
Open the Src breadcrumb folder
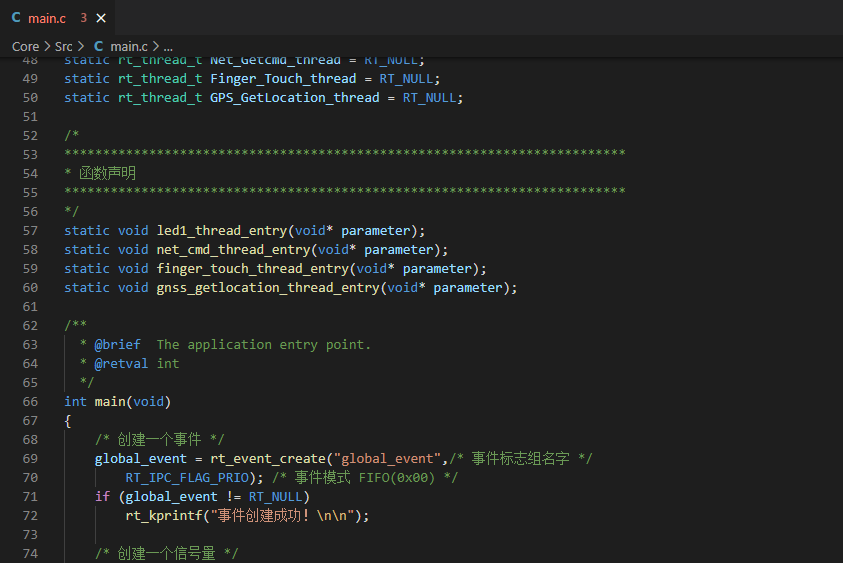coord(63,47)
